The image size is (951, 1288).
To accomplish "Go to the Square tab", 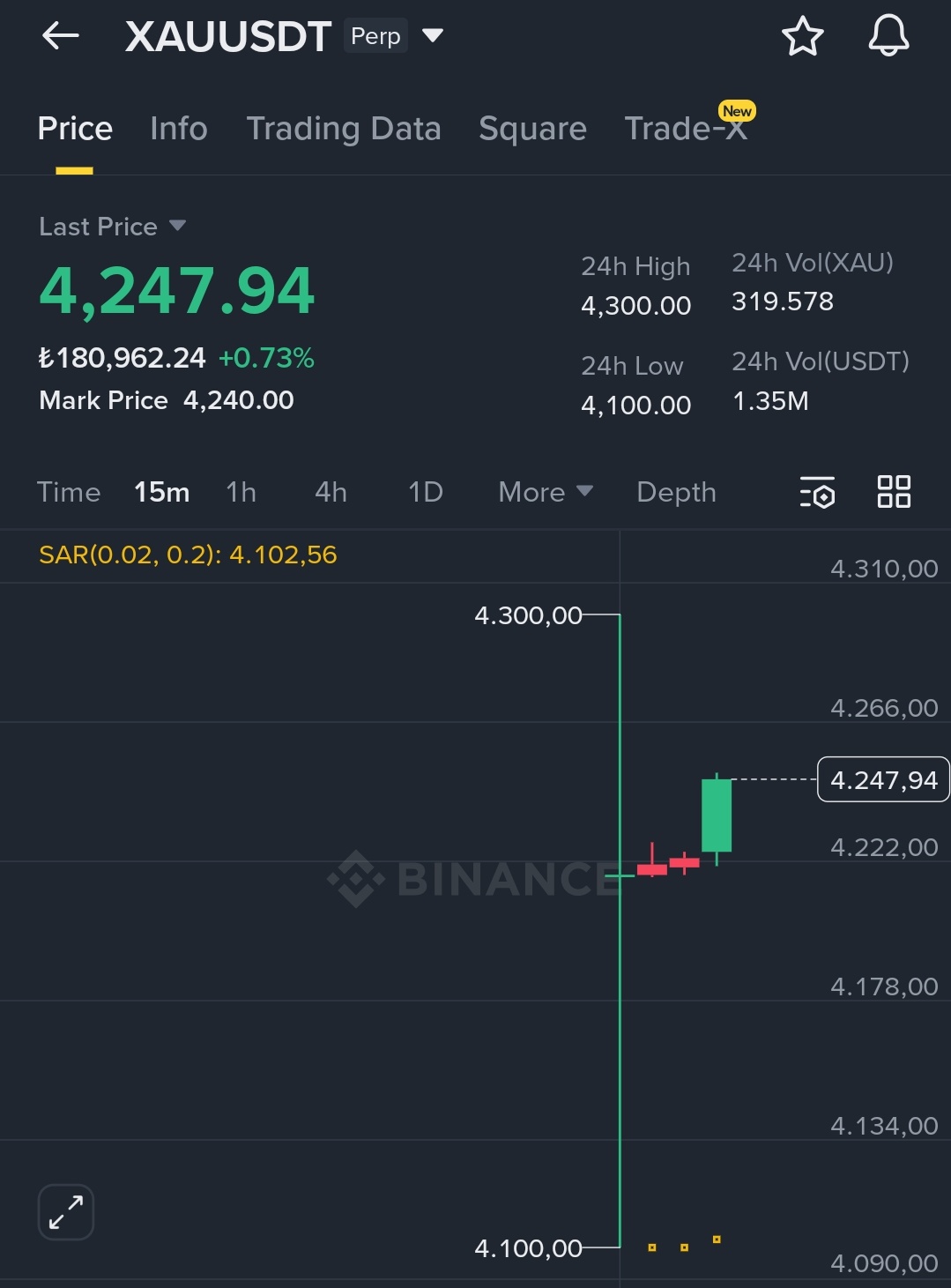I will (532, 129).
